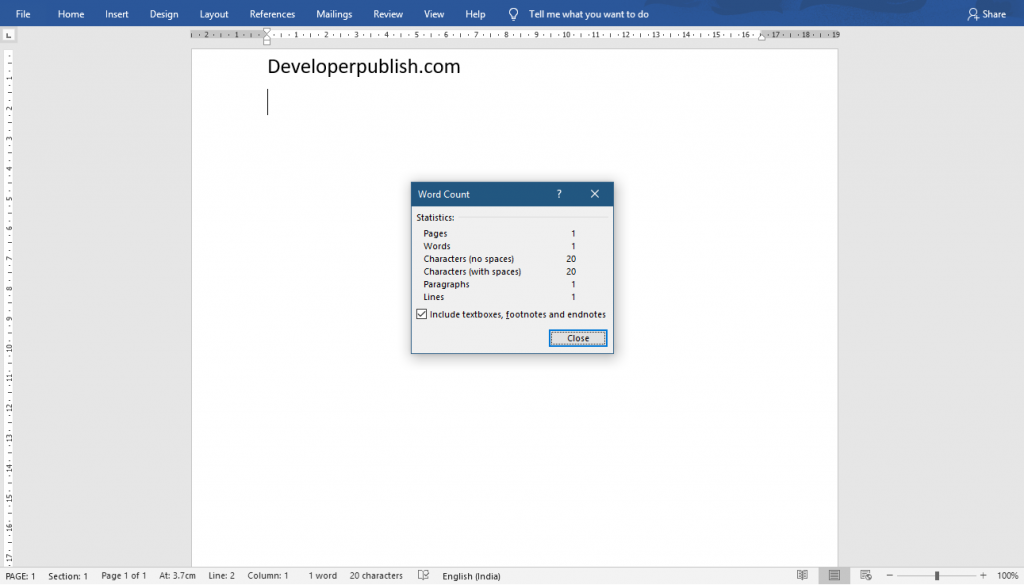
Task: Open the Mailings ribbon tab
Action: (333, 13)
